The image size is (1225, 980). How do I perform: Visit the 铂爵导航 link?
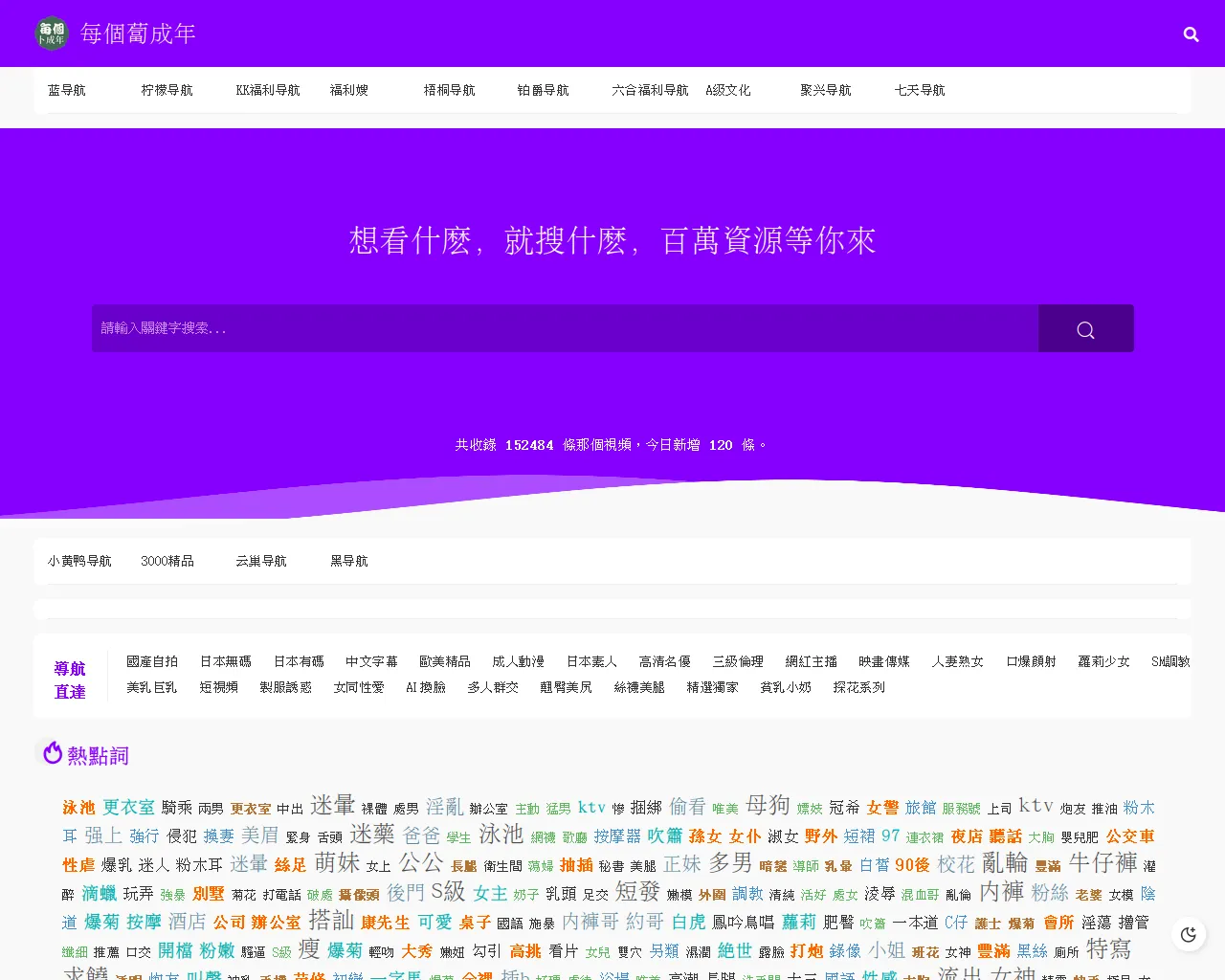click(543, 90)
